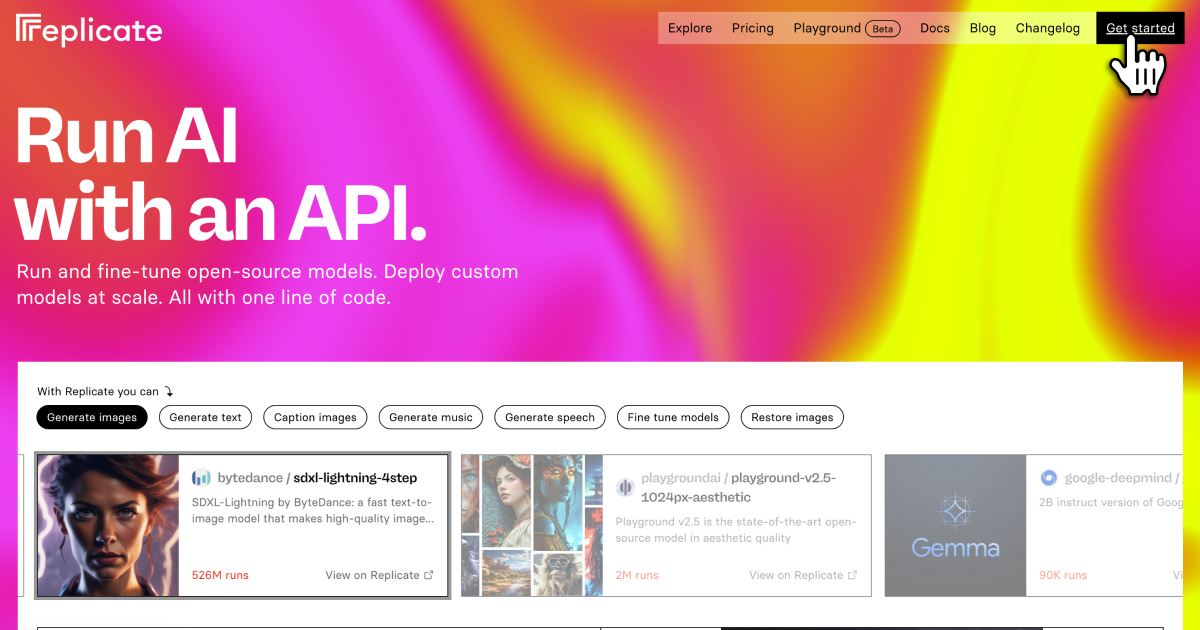Click the 526M runs text
Image resolution: width=1200 pixels, height=630 pixels.
(x=220, y=575)
